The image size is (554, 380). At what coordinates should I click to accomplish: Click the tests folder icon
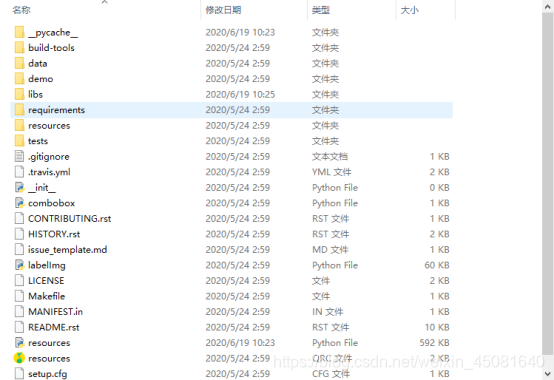[x=19, y=141]
